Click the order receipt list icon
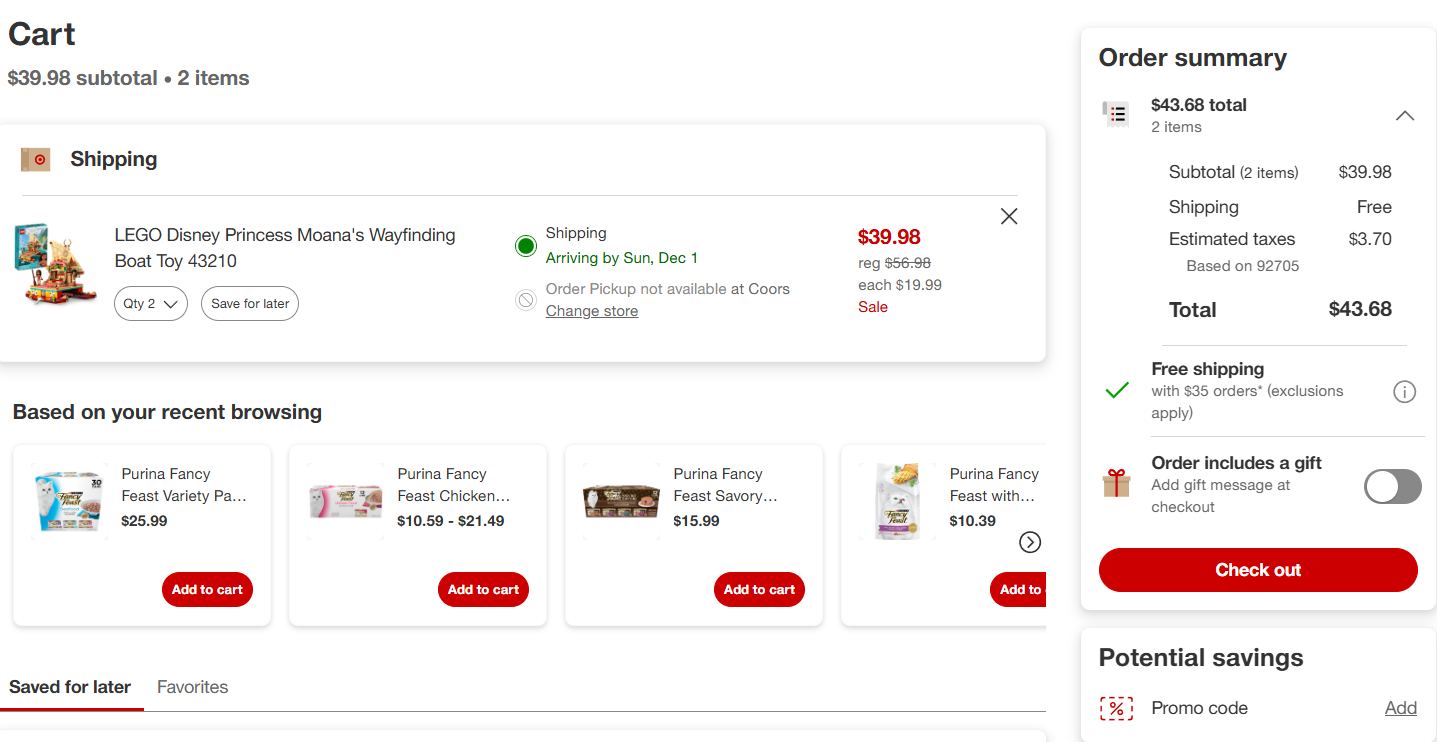 tap(1116, 114)
